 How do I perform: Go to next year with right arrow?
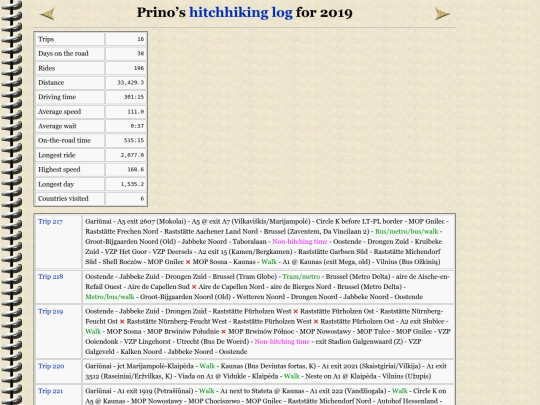click(443, 14)
